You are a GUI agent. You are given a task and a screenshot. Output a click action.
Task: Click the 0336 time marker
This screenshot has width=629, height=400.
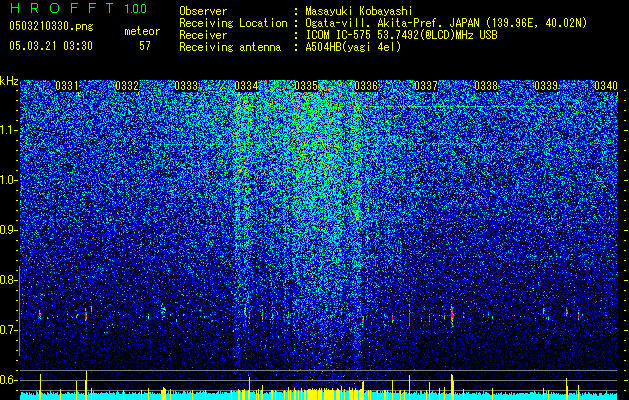tap(366, 86)
